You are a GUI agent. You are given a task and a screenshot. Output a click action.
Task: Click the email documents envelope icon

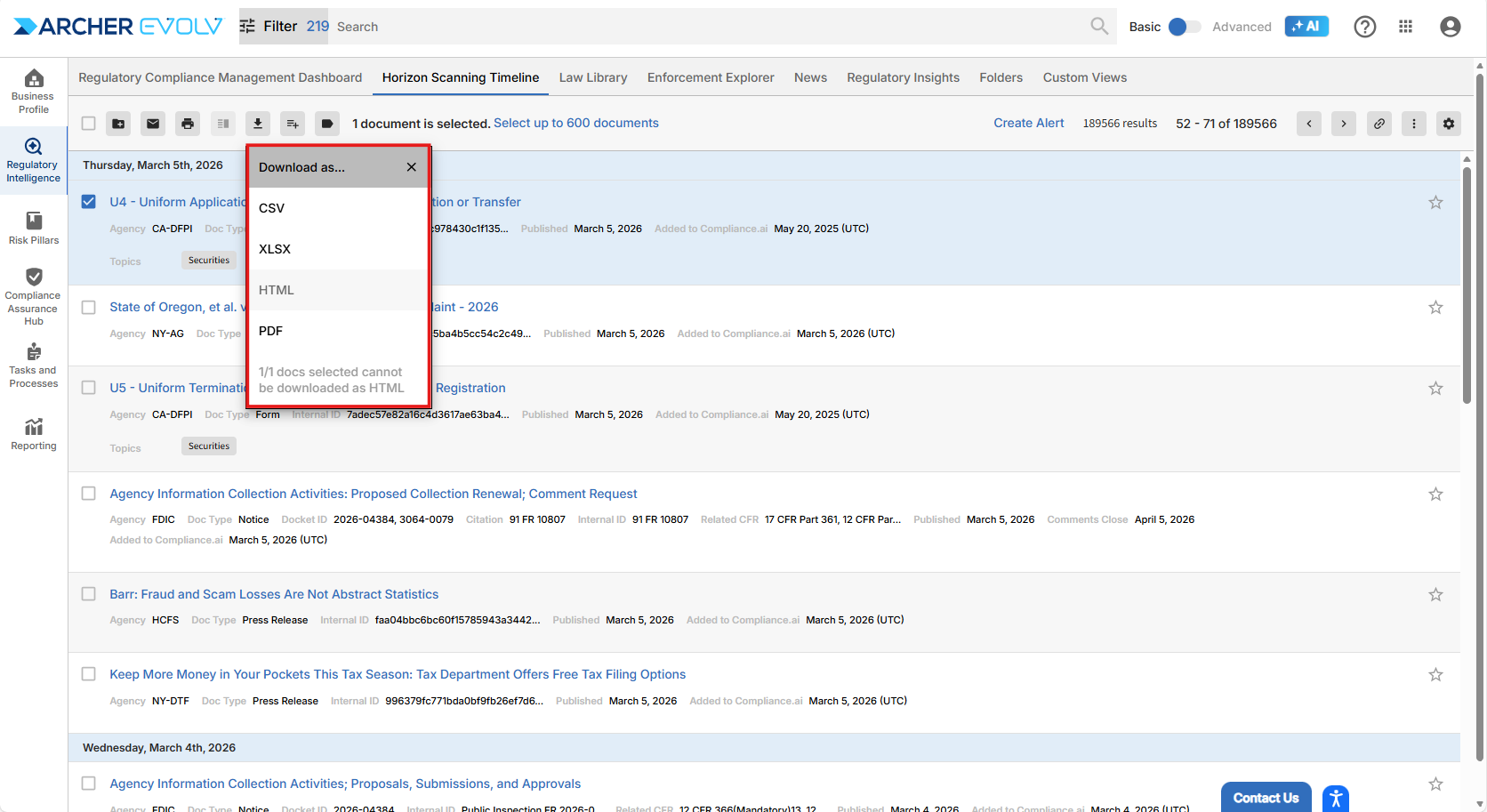click(x=153, y=124)
